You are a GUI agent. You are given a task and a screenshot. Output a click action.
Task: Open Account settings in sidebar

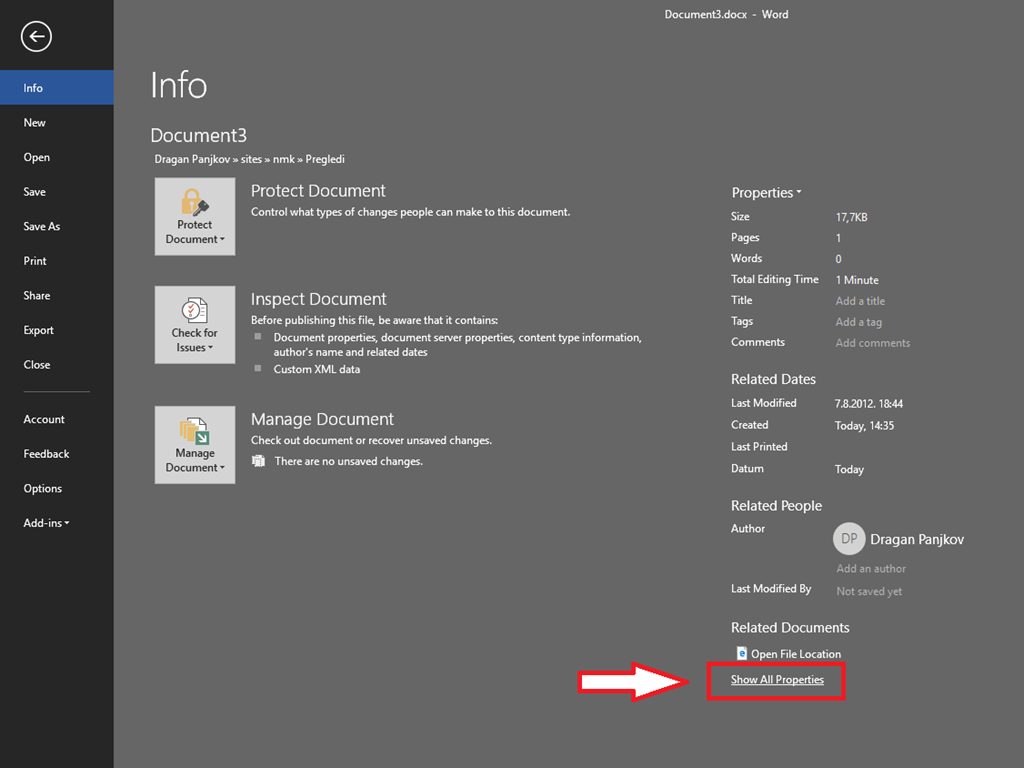[44, 420]
